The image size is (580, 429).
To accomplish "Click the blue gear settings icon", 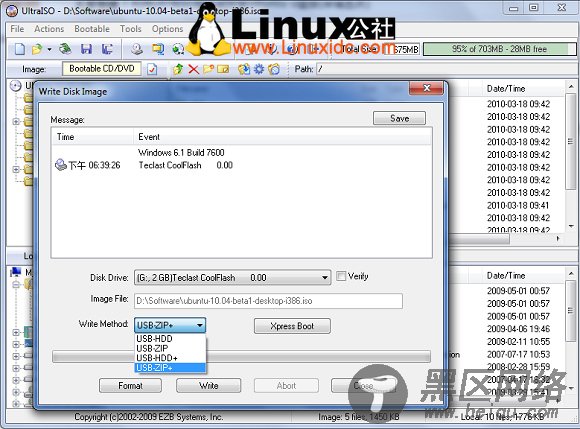I will (259, 69).
